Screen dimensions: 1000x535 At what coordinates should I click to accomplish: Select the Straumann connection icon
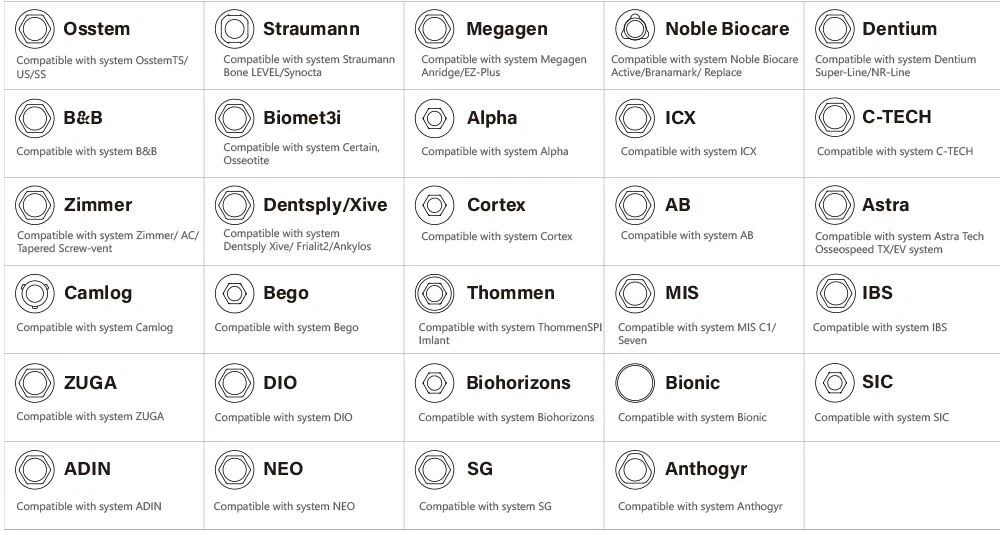tap(234, 29)
